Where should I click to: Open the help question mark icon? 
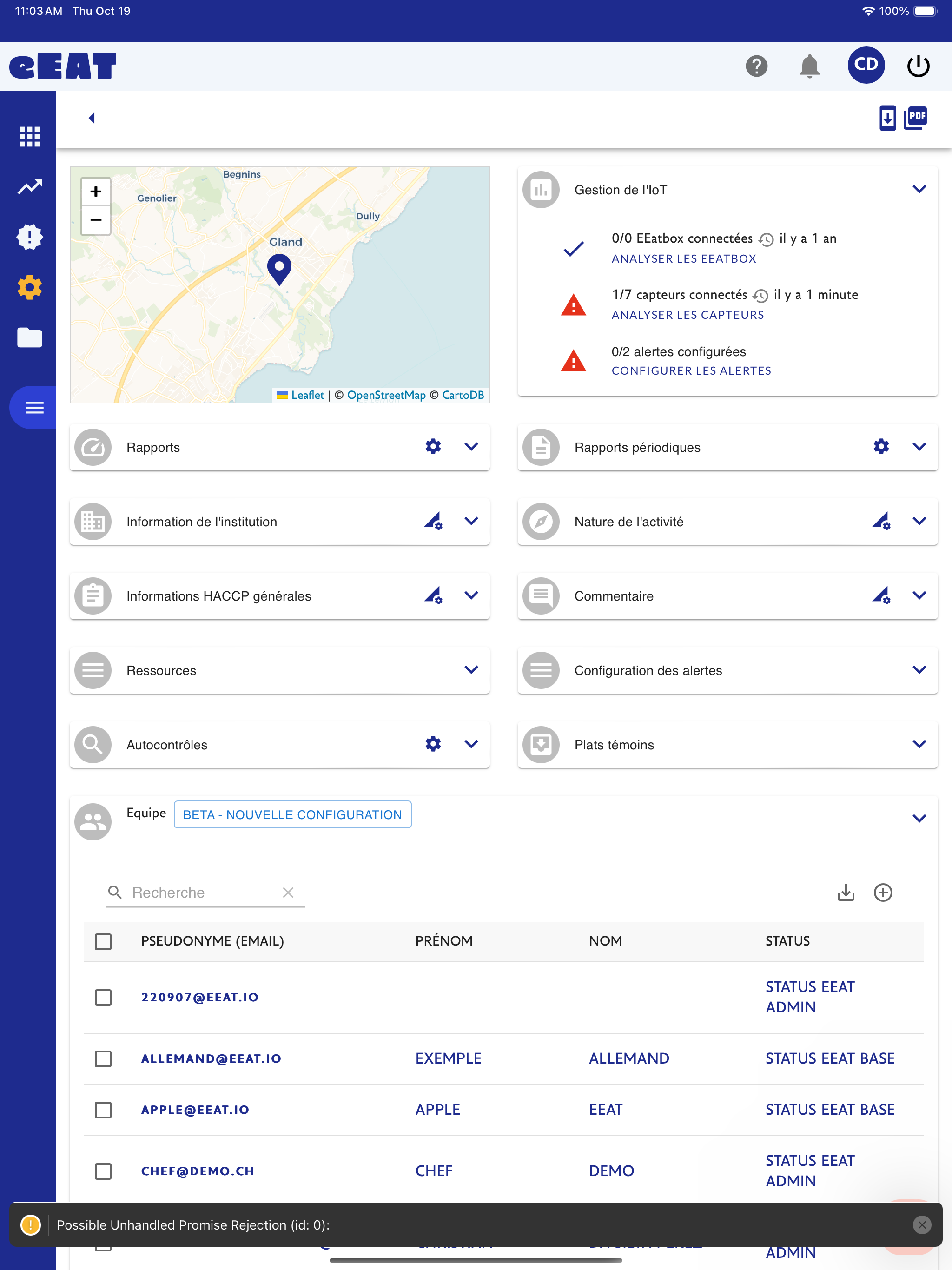click(x=756, y=66)
